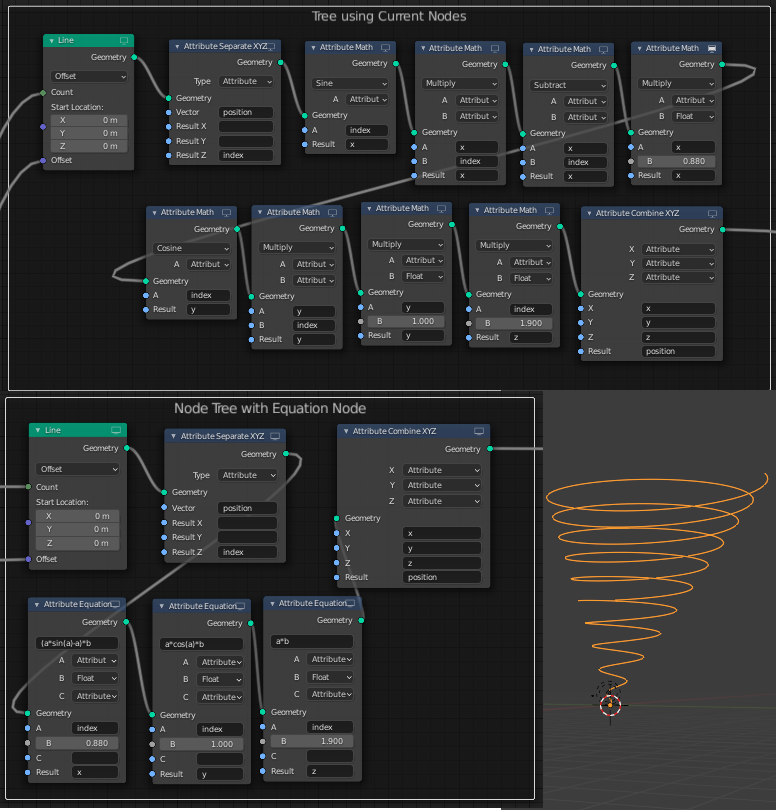Viewport: 776px width, 810px height.
Task: Click the header icon of the Subtract Attribute Math node
Action: (x=603, y=50)
